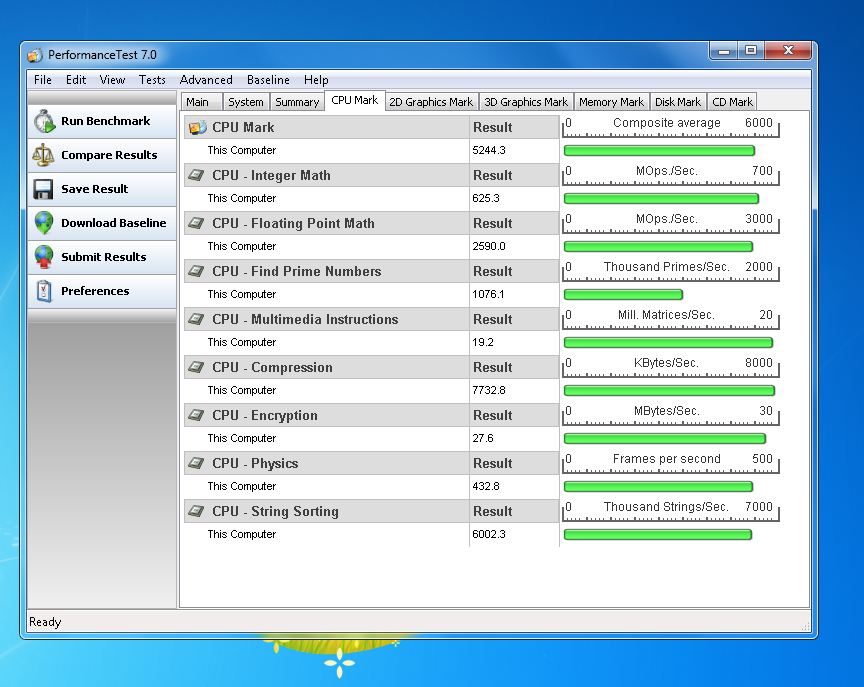
Task: Open the Tests menu
Action: [152, 80]
